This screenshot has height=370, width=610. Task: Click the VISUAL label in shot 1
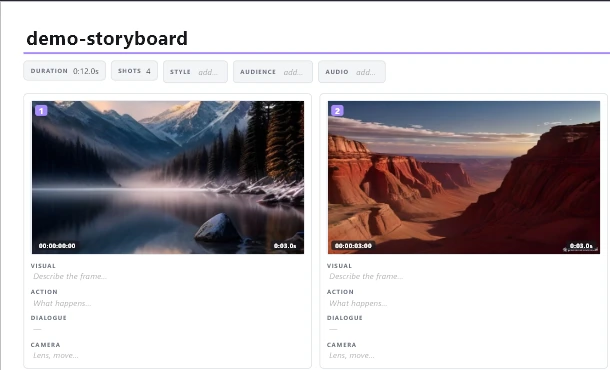click(43, 266)
